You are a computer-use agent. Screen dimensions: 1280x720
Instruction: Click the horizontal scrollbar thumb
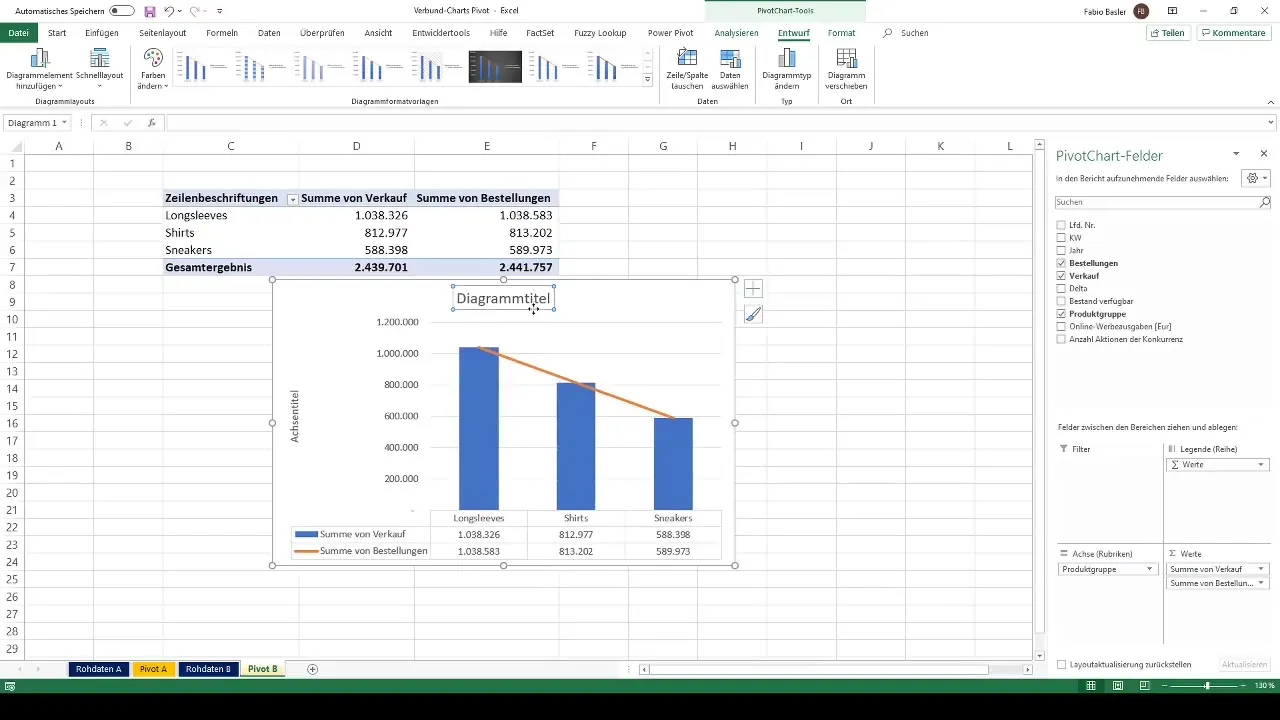coord(818,669)
